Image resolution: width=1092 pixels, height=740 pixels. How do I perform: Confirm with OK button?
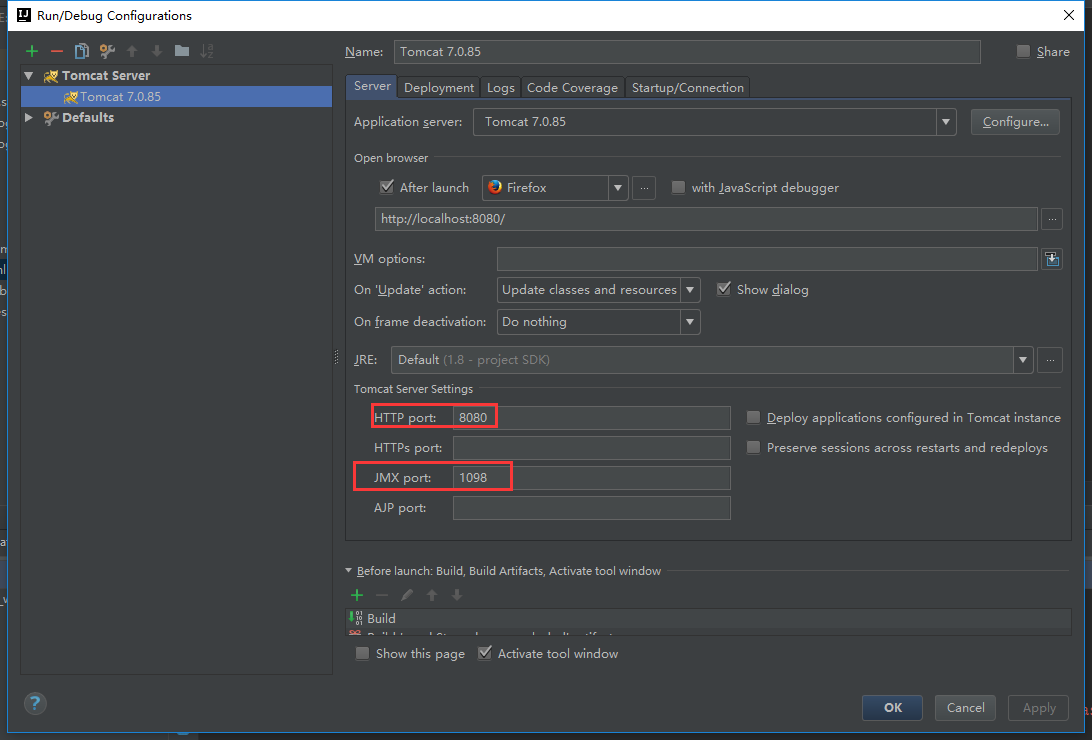click(x=892, y=708)
